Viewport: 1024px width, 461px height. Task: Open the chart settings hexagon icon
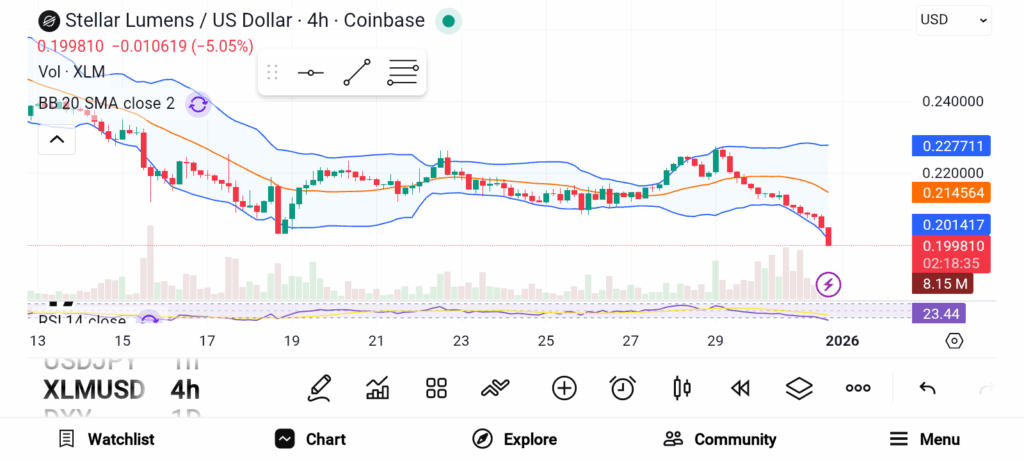click(954, 341)
